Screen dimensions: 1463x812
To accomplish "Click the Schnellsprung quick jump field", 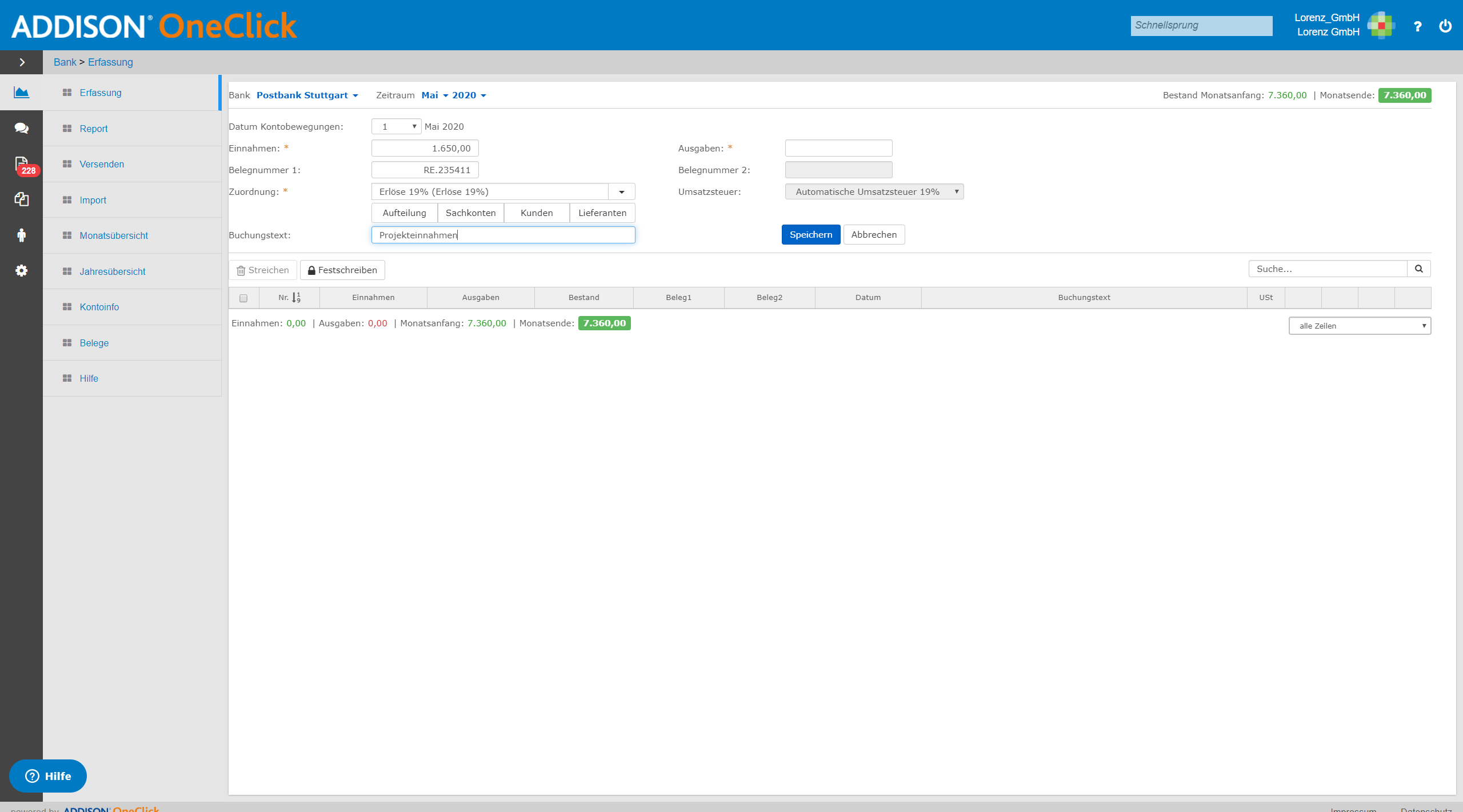I will (x=1202, y=26).
